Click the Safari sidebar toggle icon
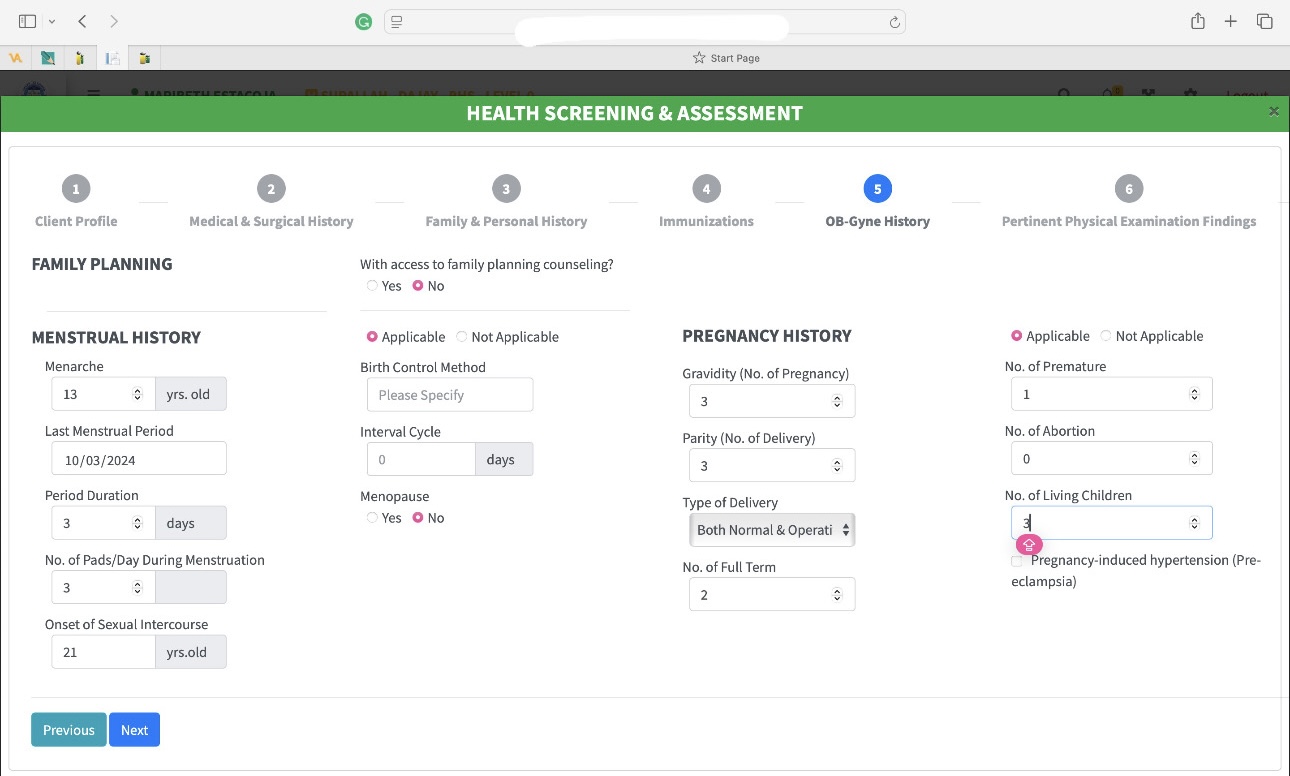The image size is (1290, 776). 27,21
